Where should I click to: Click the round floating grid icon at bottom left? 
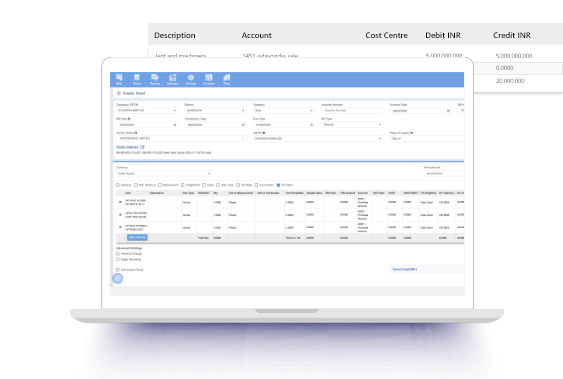[x=117, y=278]
